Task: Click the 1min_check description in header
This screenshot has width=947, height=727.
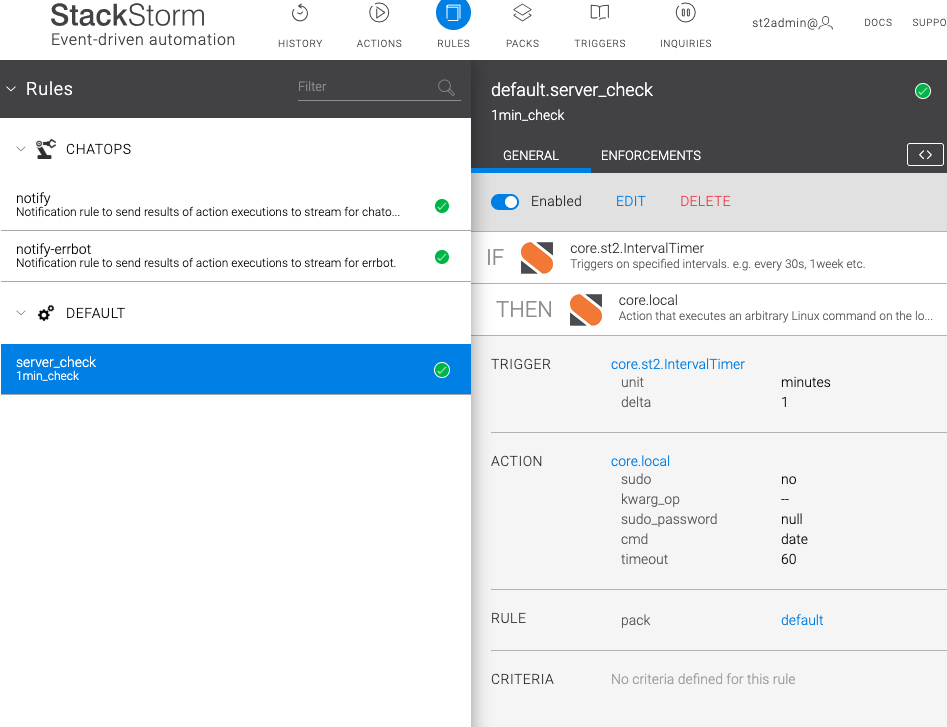Action: coord(527,115)
